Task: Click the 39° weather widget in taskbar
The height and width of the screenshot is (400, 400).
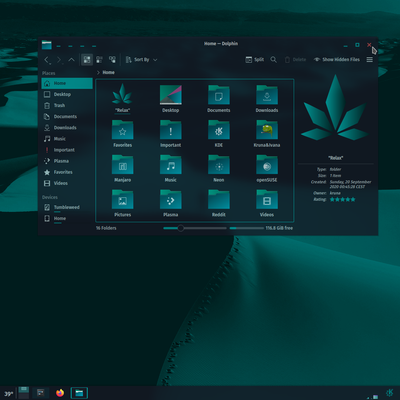Action: click(x=8, y=394)
